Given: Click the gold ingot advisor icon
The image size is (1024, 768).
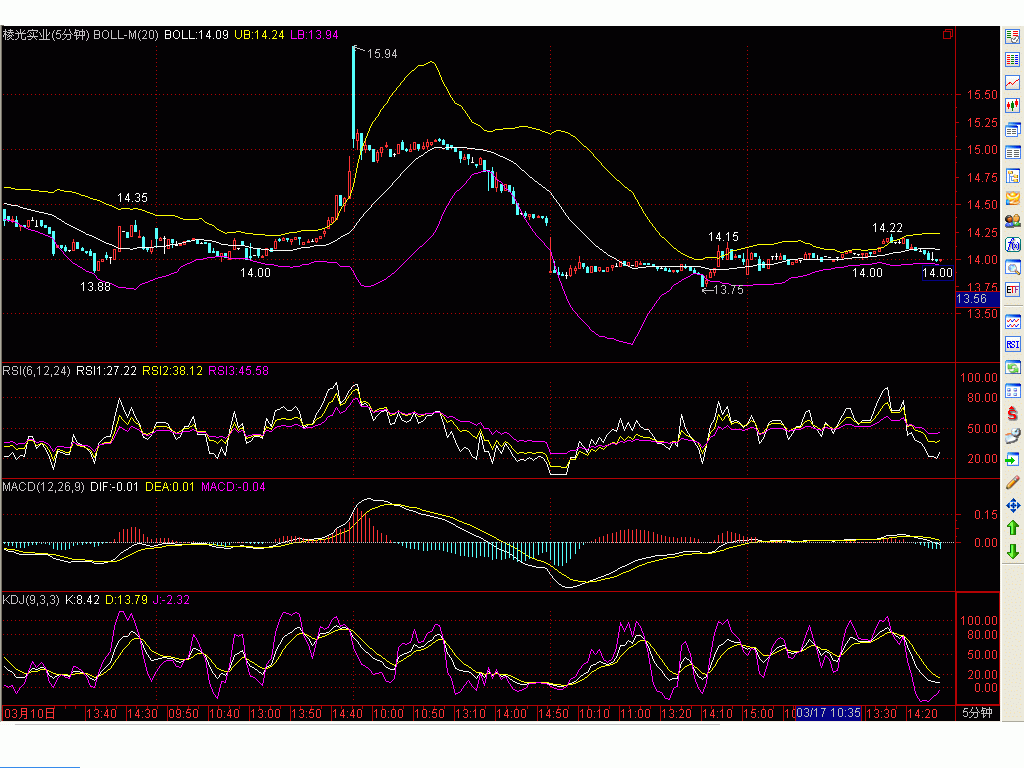Looking at the screenshot, I should [1012, 199].
